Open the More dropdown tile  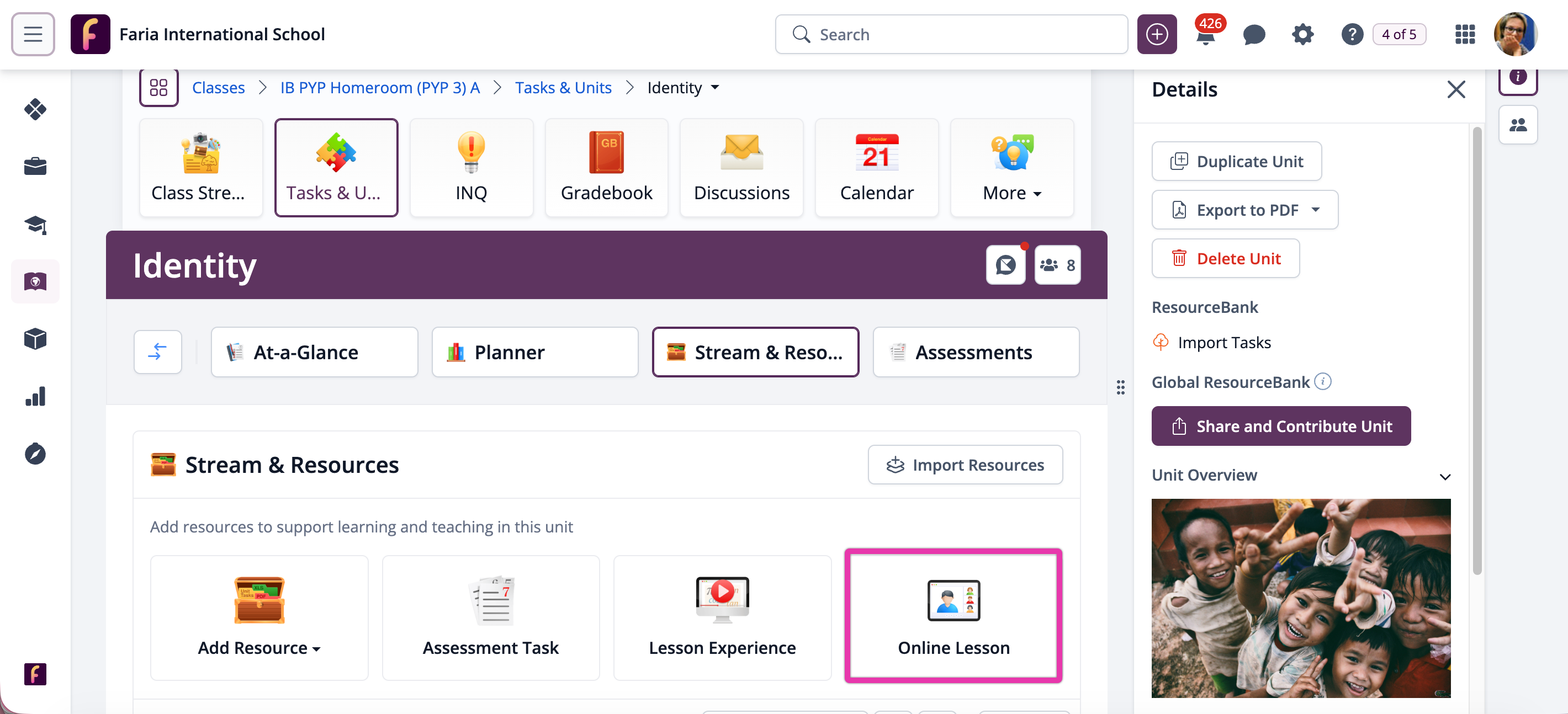[1011, 168]
